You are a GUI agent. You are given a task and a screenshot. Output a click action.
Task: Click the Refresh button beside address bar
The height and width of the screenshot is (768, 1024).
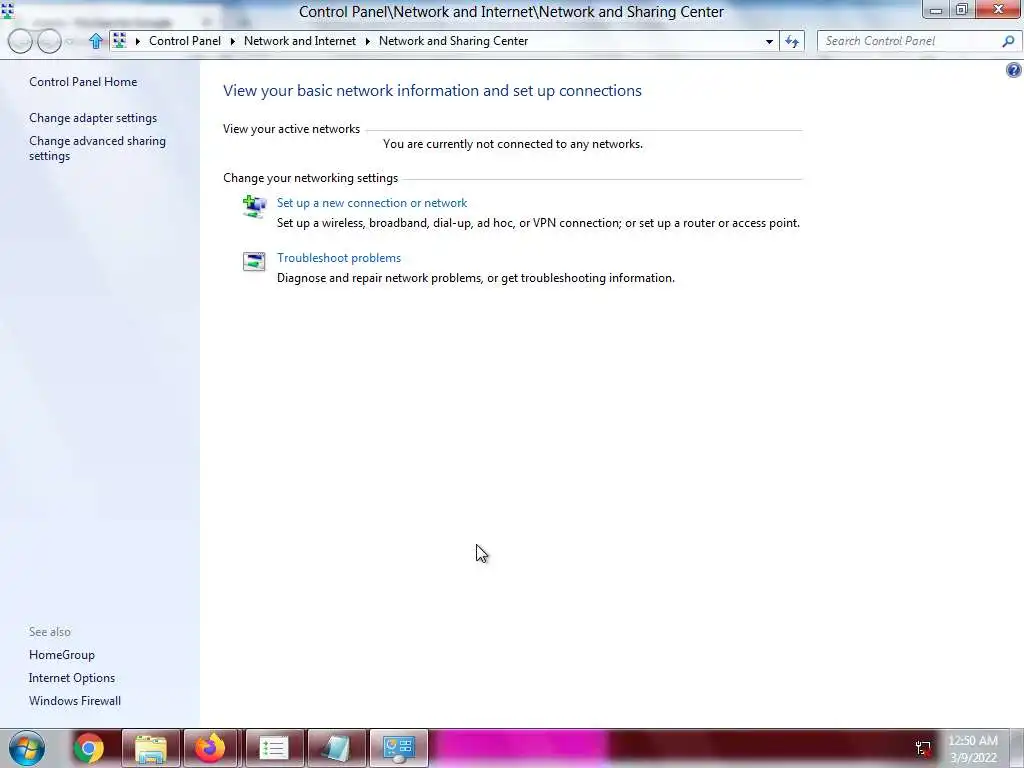pyautogui.click(x=792, y=41)
